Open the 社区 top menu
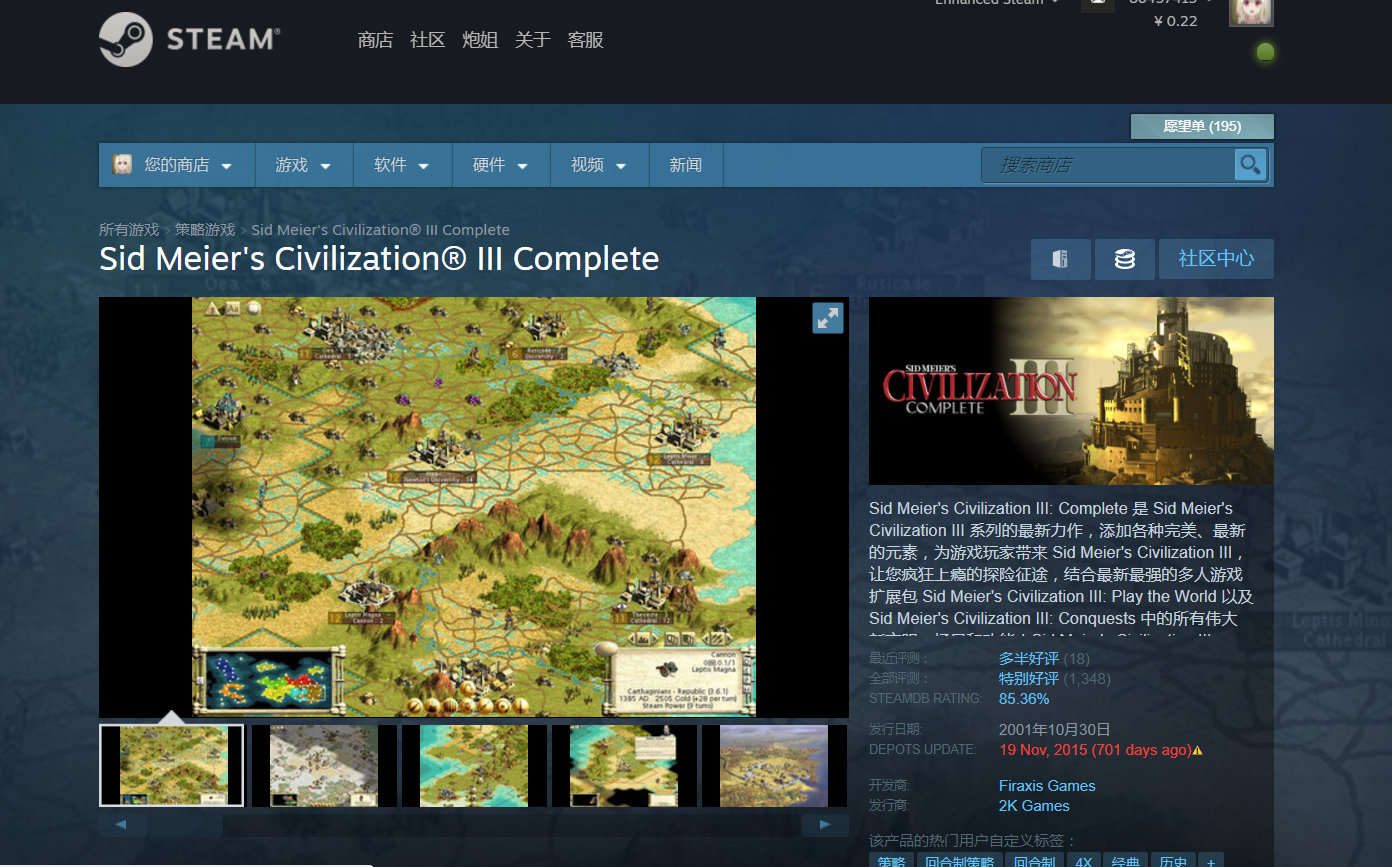The height and width of the screenshot is (867, 1392). [x=427, y=40]
